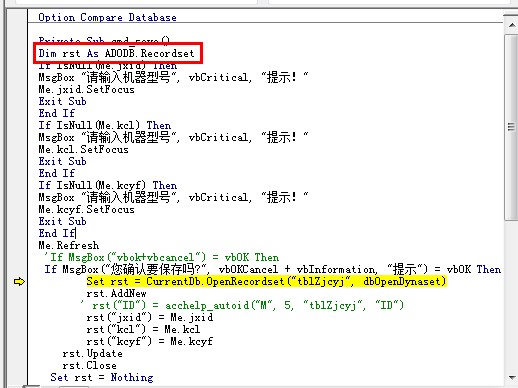This screenshot has width=518, height=388.
Task: Click the scrollbar up arrow
Action: pos(511,25)
